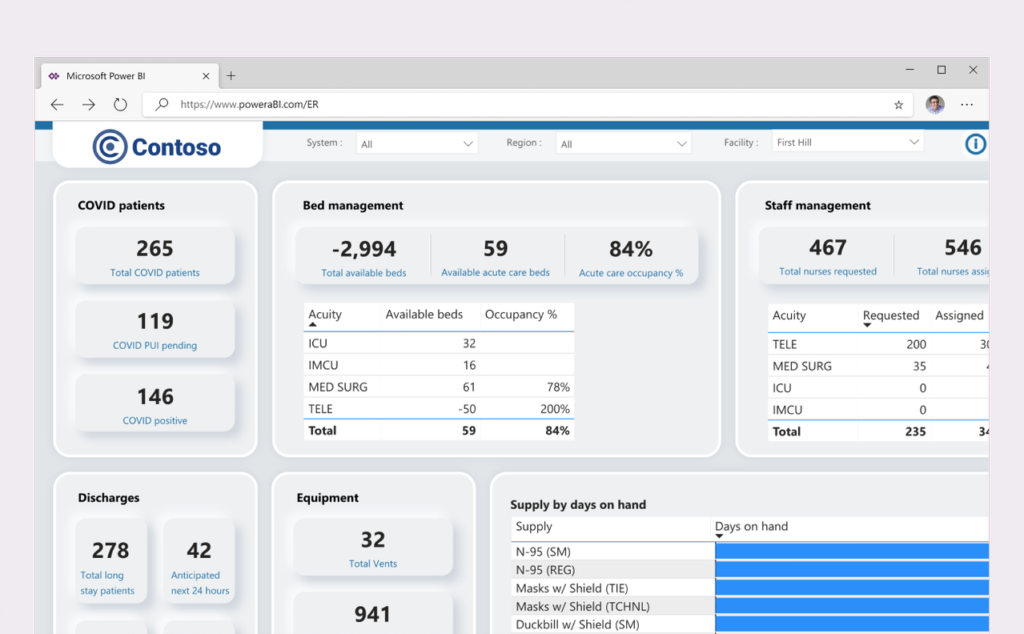Open the System filter dropdown
This screenshot has height=634, width=1024.
pos(416,142)
